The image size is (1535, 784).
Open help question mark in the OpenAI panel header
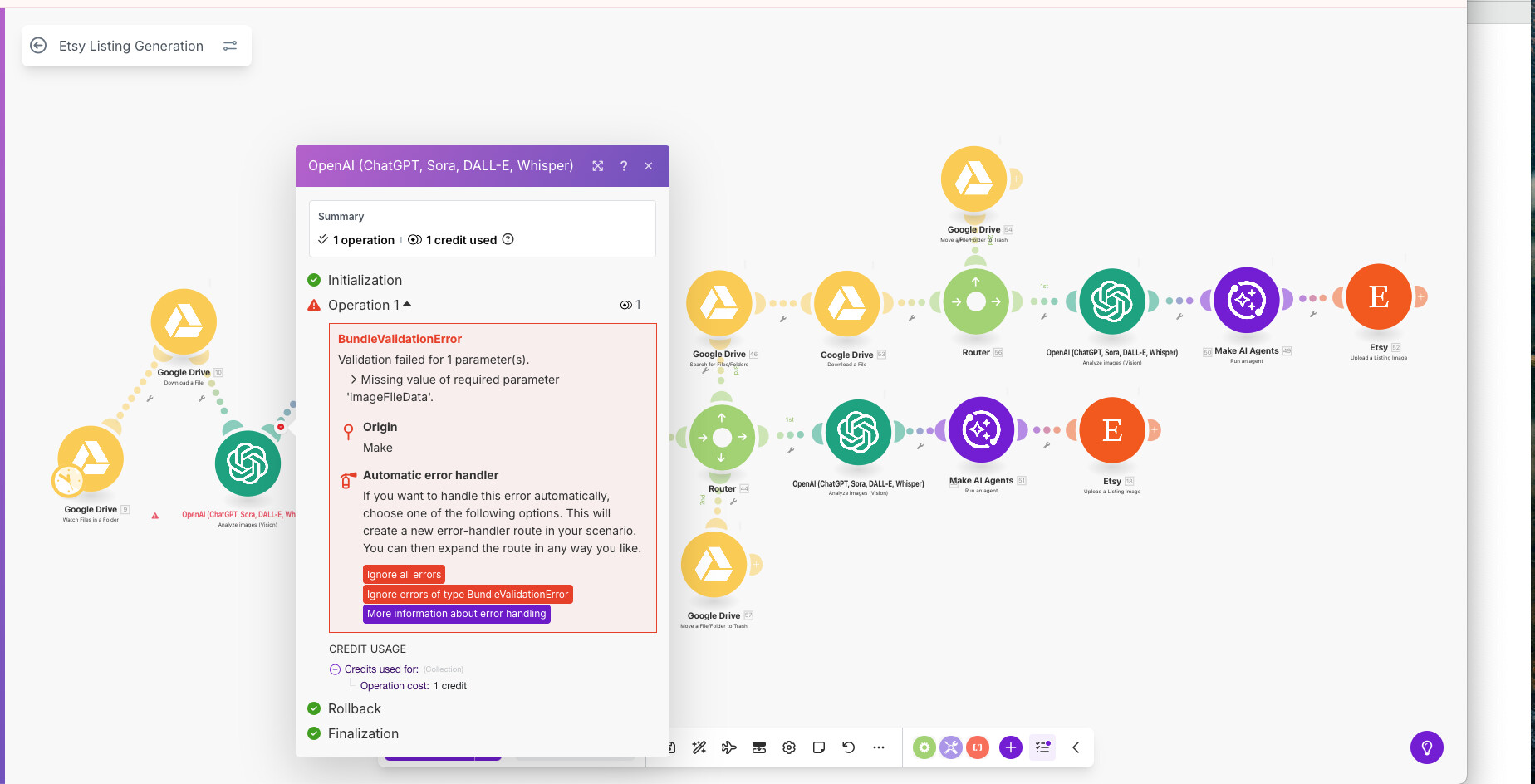click(x=624, y=166)
